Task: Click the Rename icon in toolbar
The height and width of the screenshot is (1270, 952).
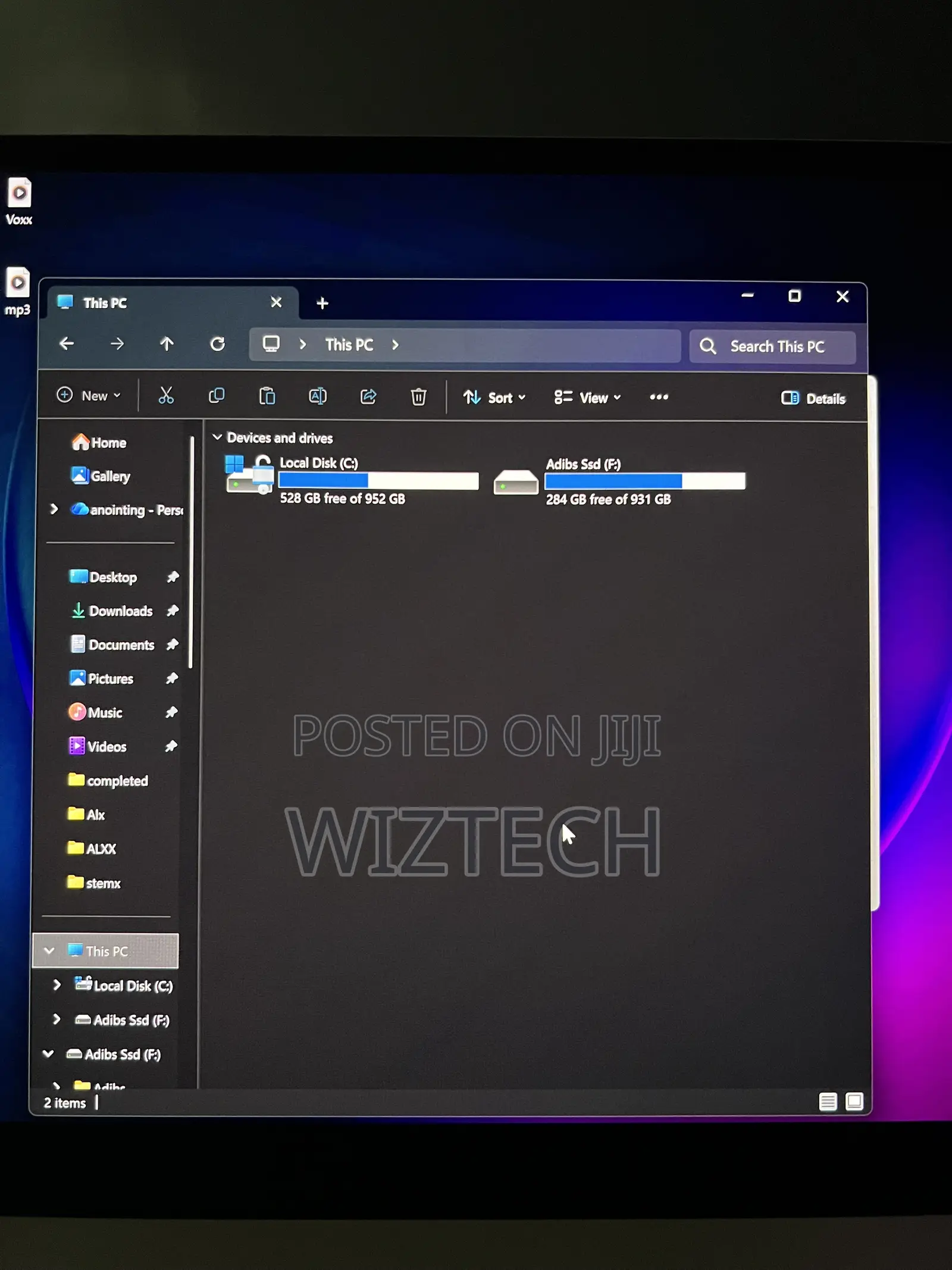Action: click(318, 396)
